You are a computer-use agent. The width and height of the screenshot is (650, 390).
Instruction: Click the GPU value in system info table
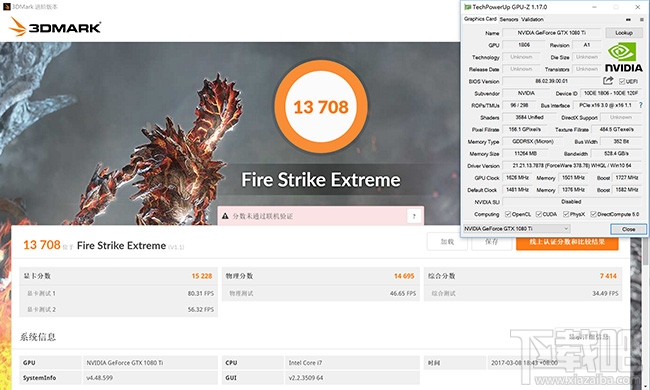pyautogui.click(x=125, y=363)
